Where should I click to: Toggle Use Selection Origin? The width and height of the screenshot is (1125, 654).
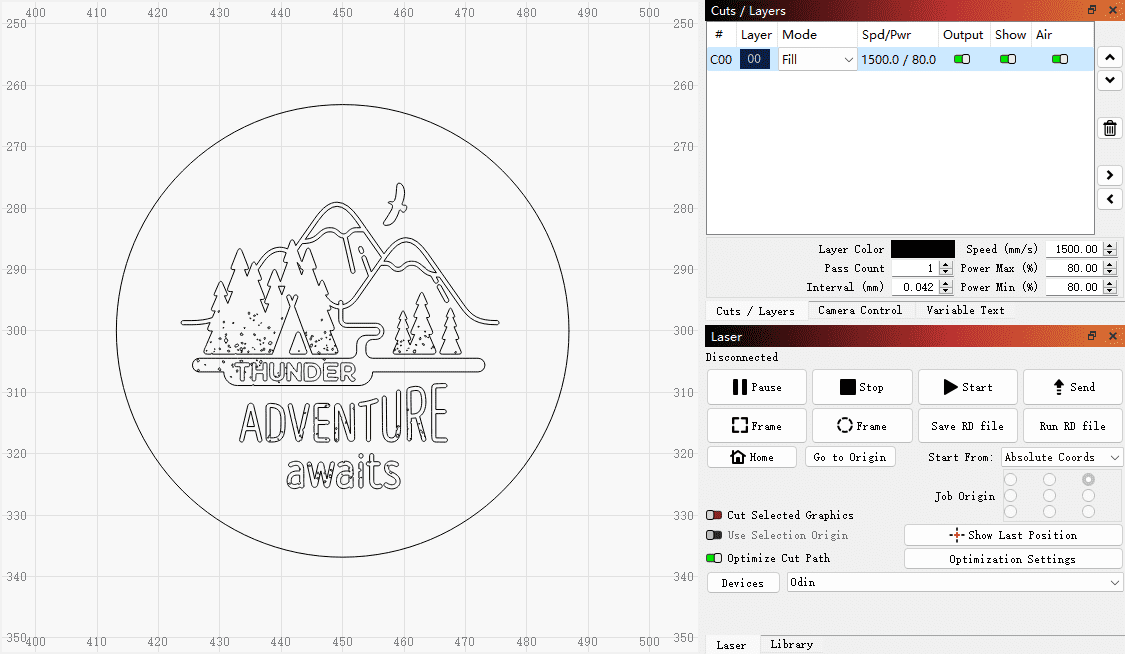714,535
